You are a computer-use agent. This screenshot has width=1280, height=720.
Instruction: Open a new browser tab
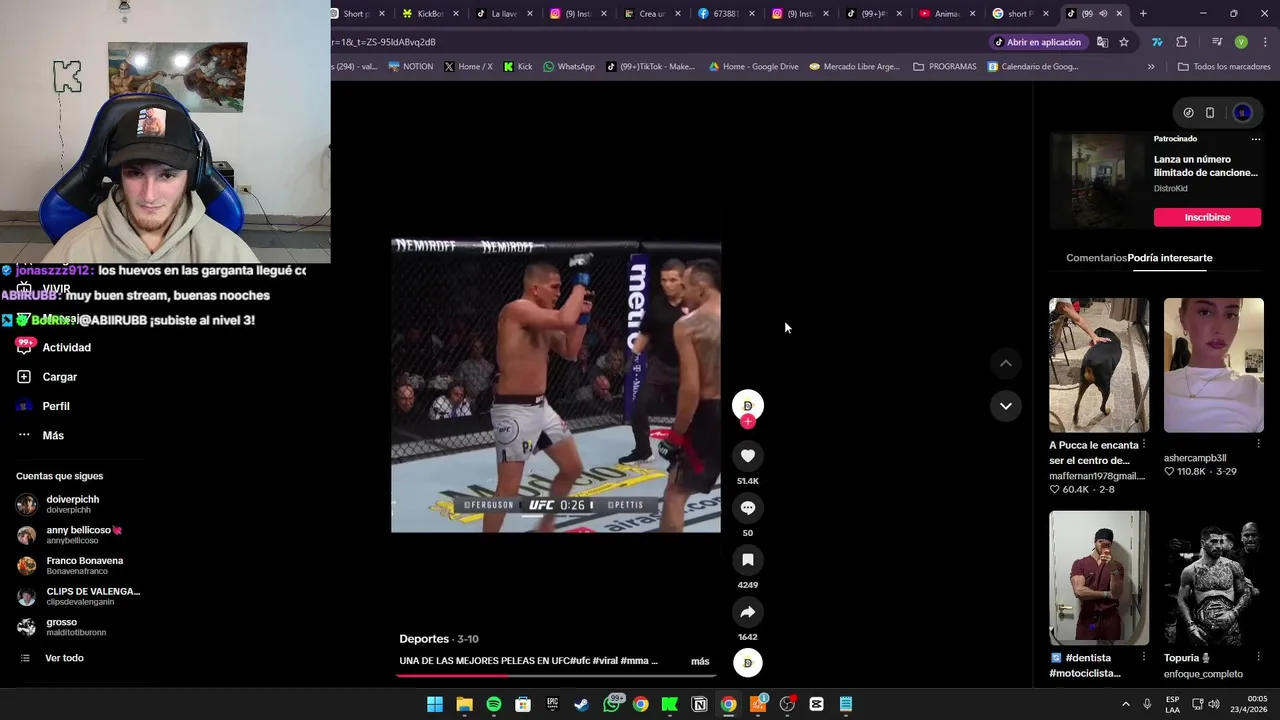coord(1143,14)
